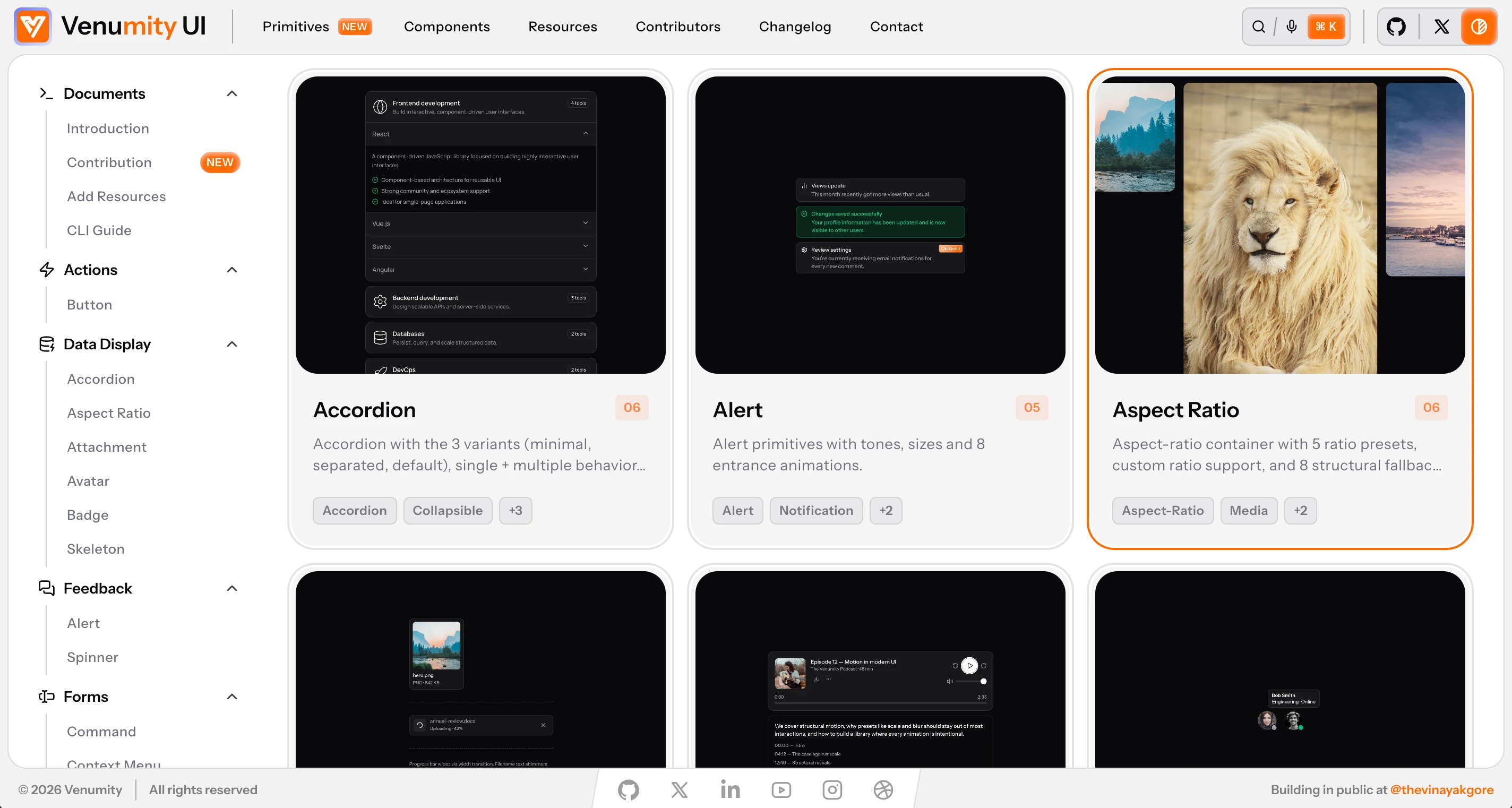Click the Actions lightning bolt icon
Viewport: 1512px width, 808px height.
click(x=46, y=269)
